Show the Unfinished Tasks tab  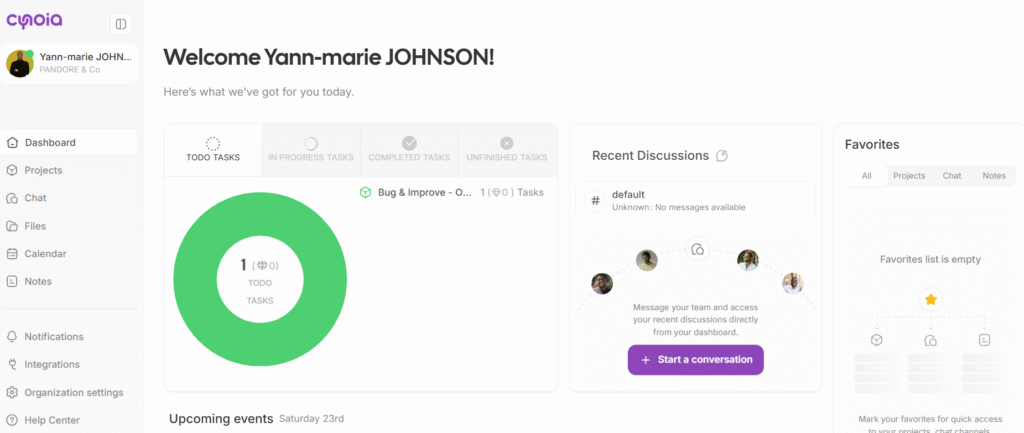point(506,150)
